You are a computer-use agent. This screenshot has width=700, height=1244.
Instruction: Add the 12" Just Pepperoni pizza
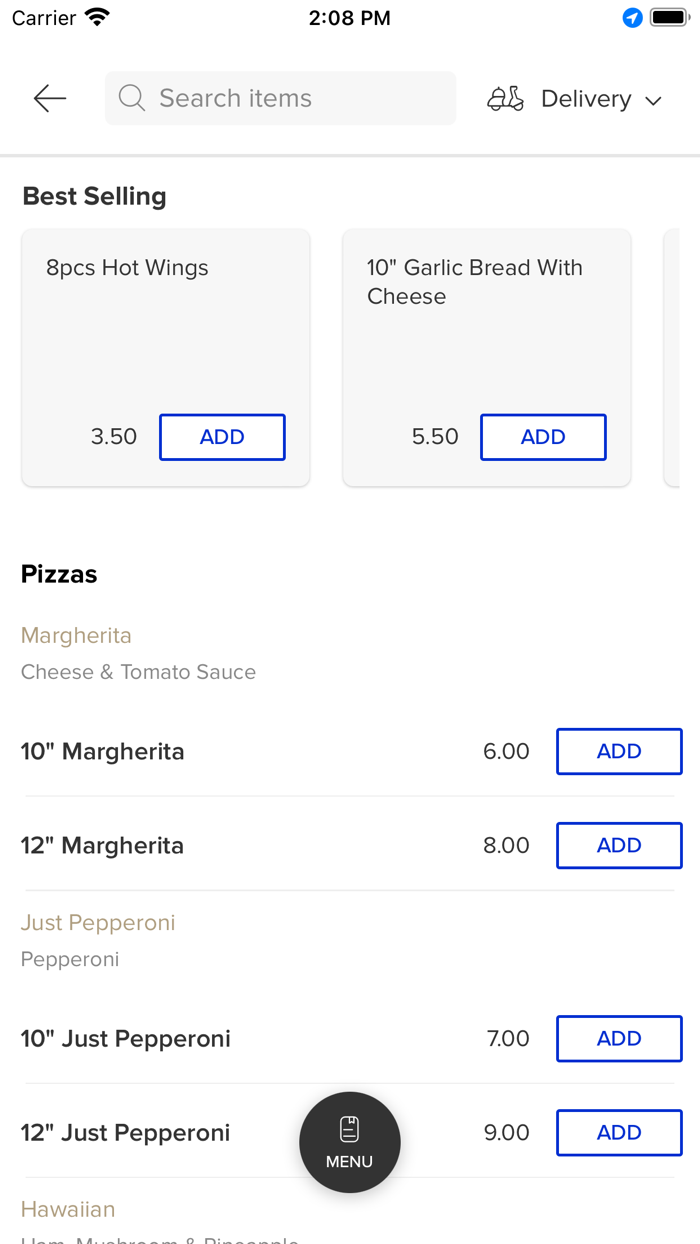[619, 1132]
